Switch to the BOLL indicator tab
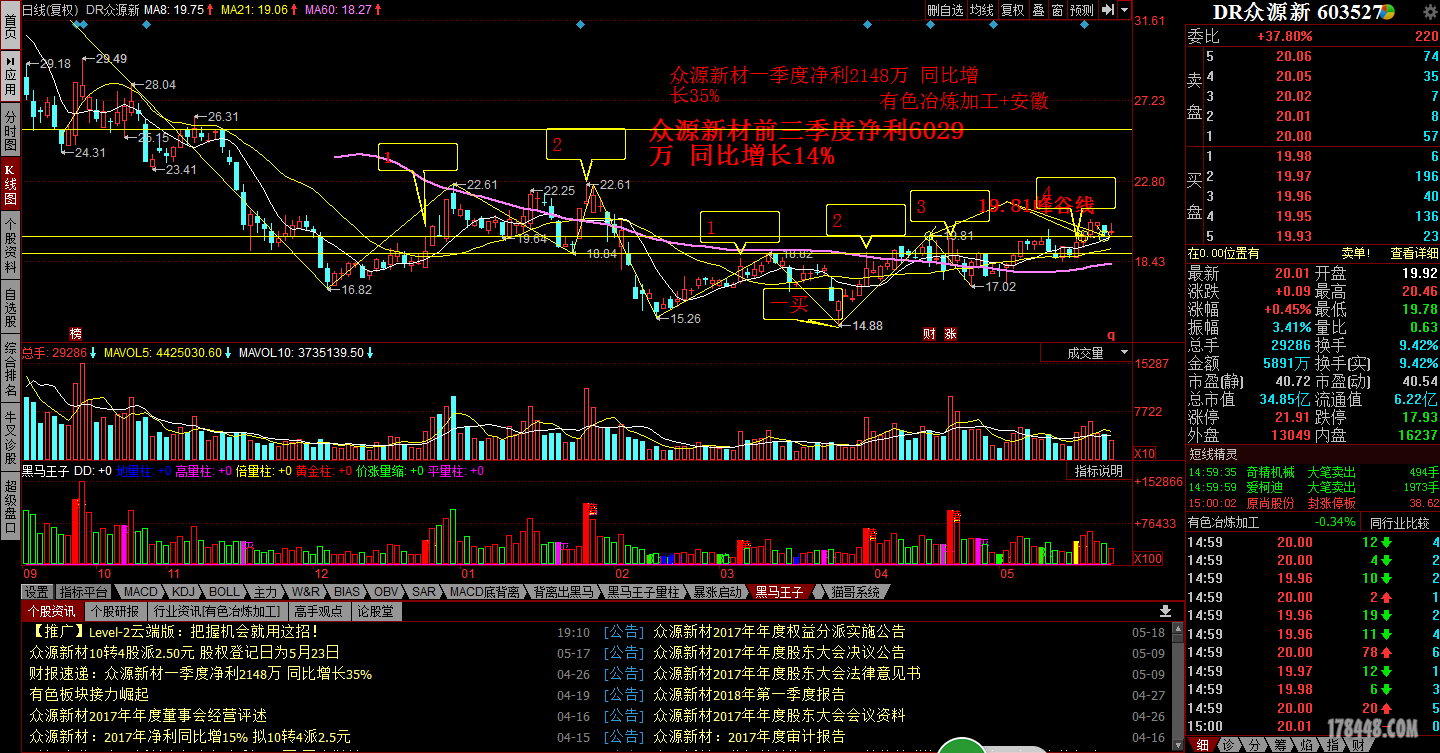 tap(224, 592)
